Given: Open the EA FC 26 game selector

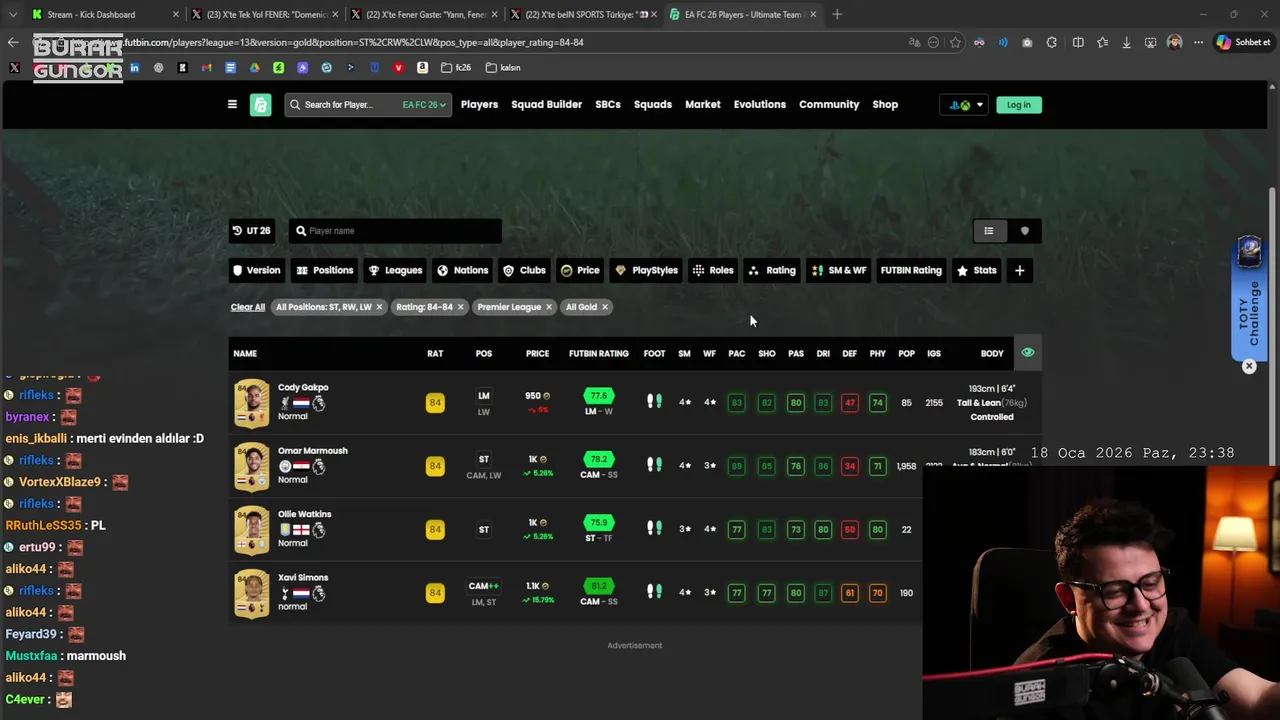Looking at the screenshot, I should tap(424, 104).
